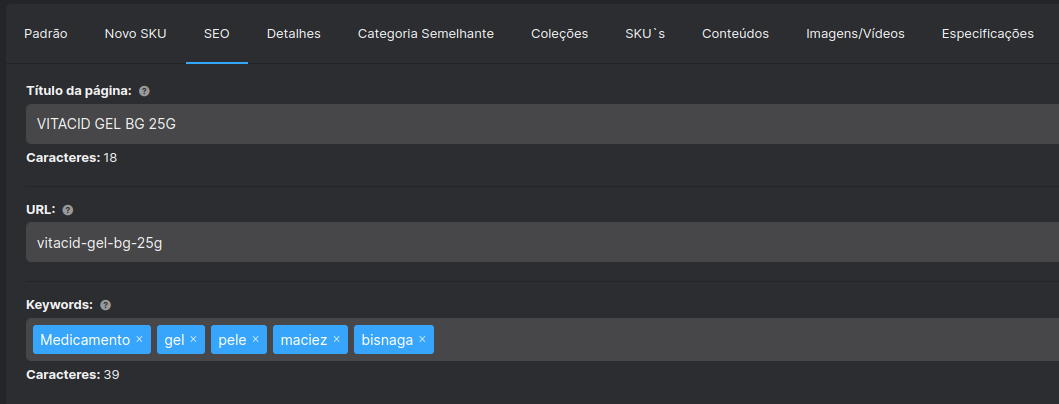Image resolution: width=1059 pixels, height=404 pixels.
Task: Open the Coleções tab
Action: [559, 34]
